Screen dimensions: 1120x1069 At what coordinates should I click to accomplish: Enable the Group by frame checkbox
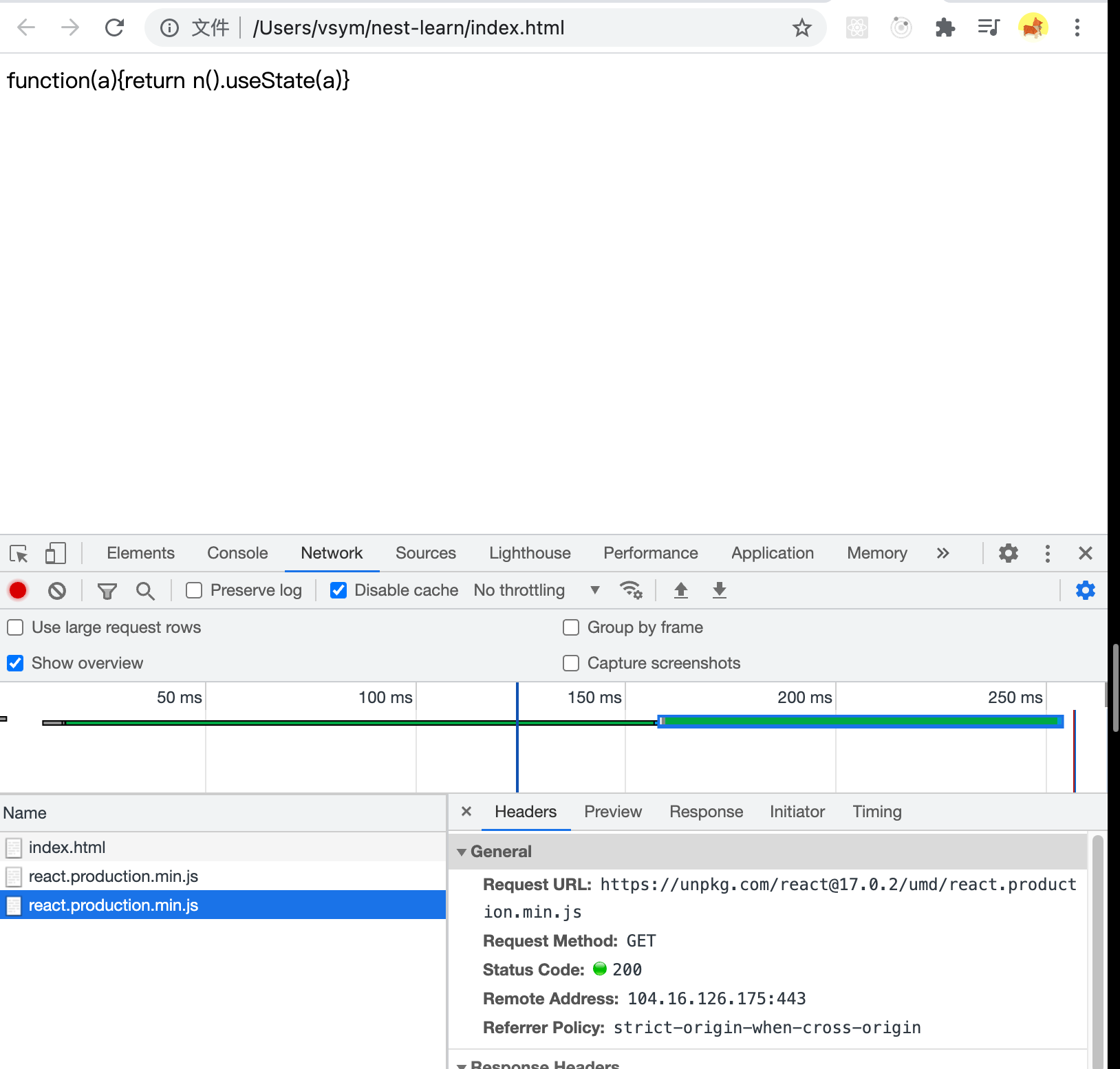tap(571, 627)
